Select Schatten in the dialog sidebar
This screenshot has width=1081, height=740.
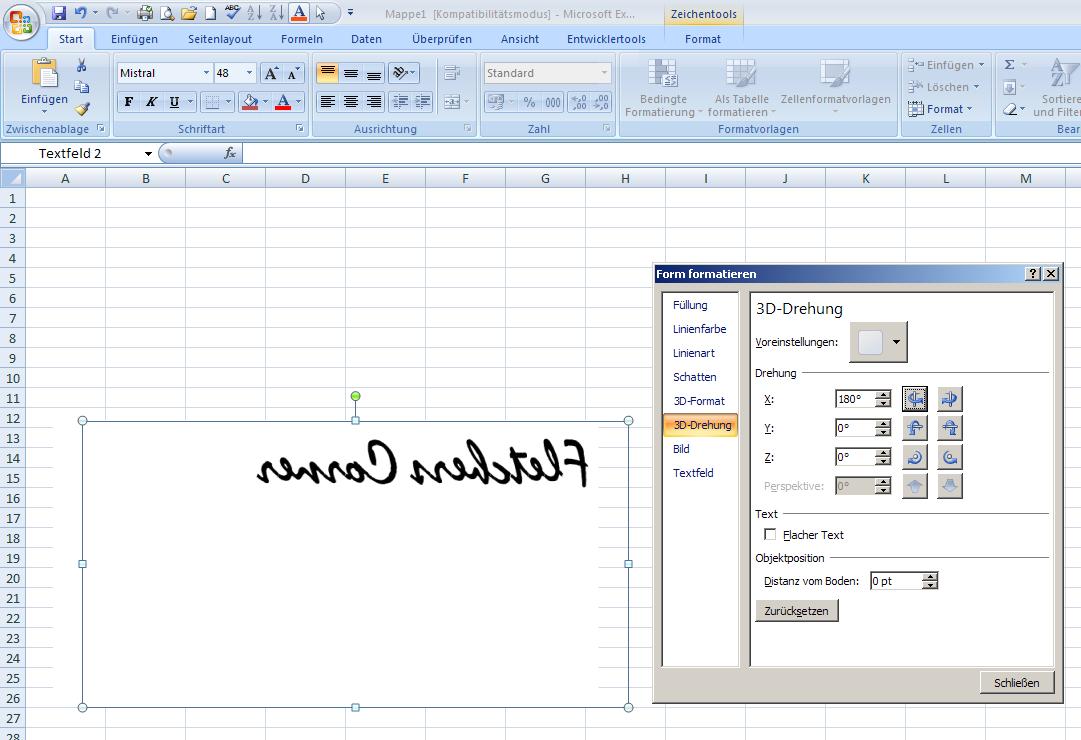[694, 377]
